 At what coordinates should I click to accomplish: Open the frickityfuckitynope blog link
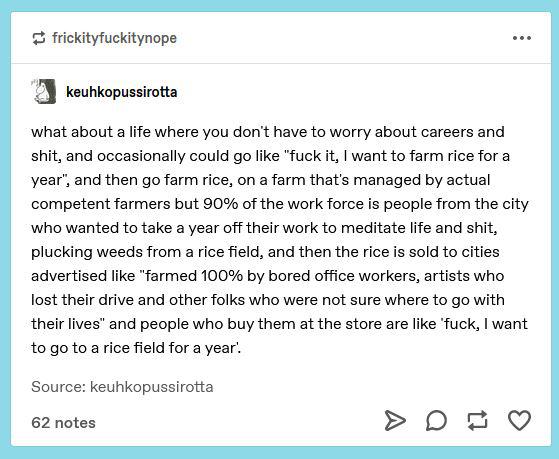tap(114, 38)
